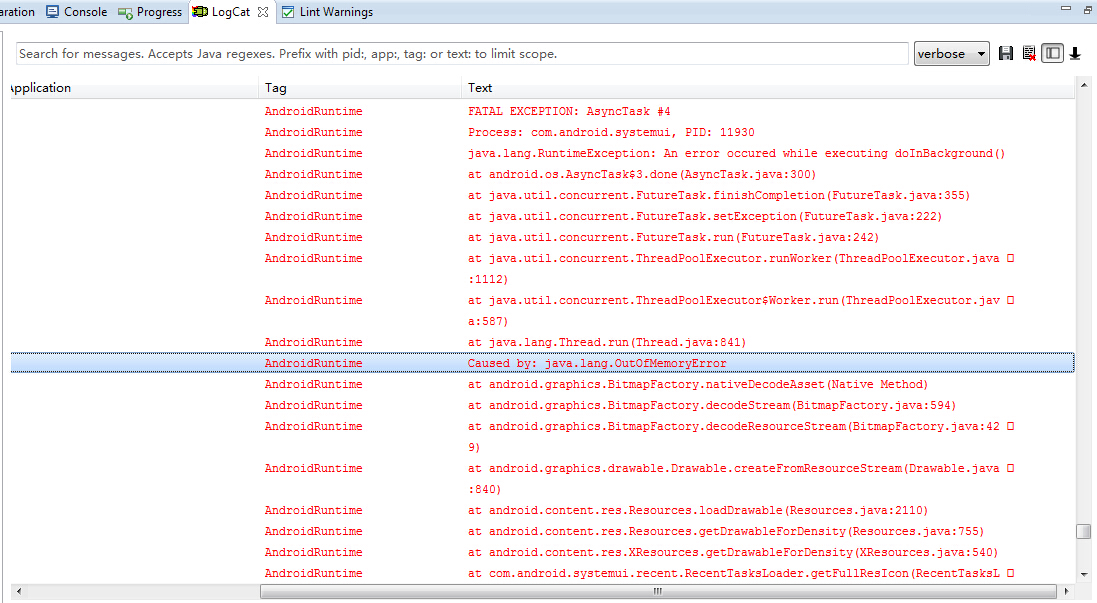Select the Thread.run(Thread.java:841) line
1097x603 pixels.
(542, 342)
